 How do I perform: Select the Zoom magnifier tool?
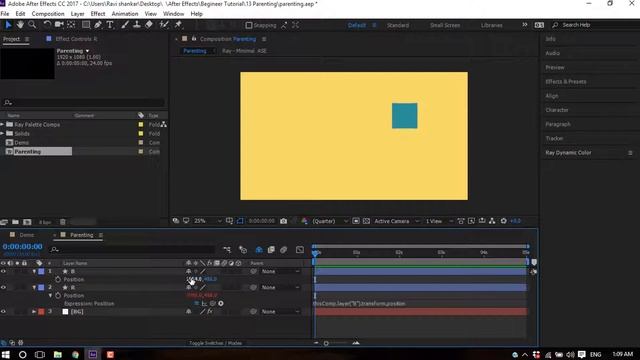tap(32, 25)
